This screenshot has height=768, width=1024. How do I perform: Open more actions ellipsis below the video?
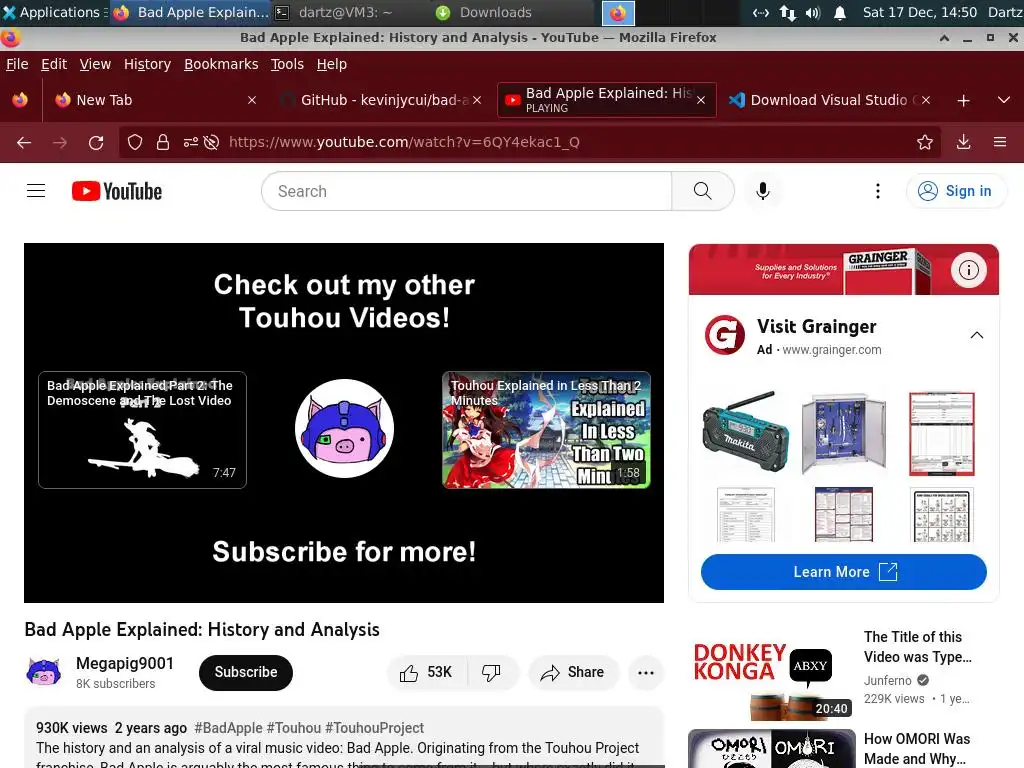pyautogui.click(x=646, y=673)
